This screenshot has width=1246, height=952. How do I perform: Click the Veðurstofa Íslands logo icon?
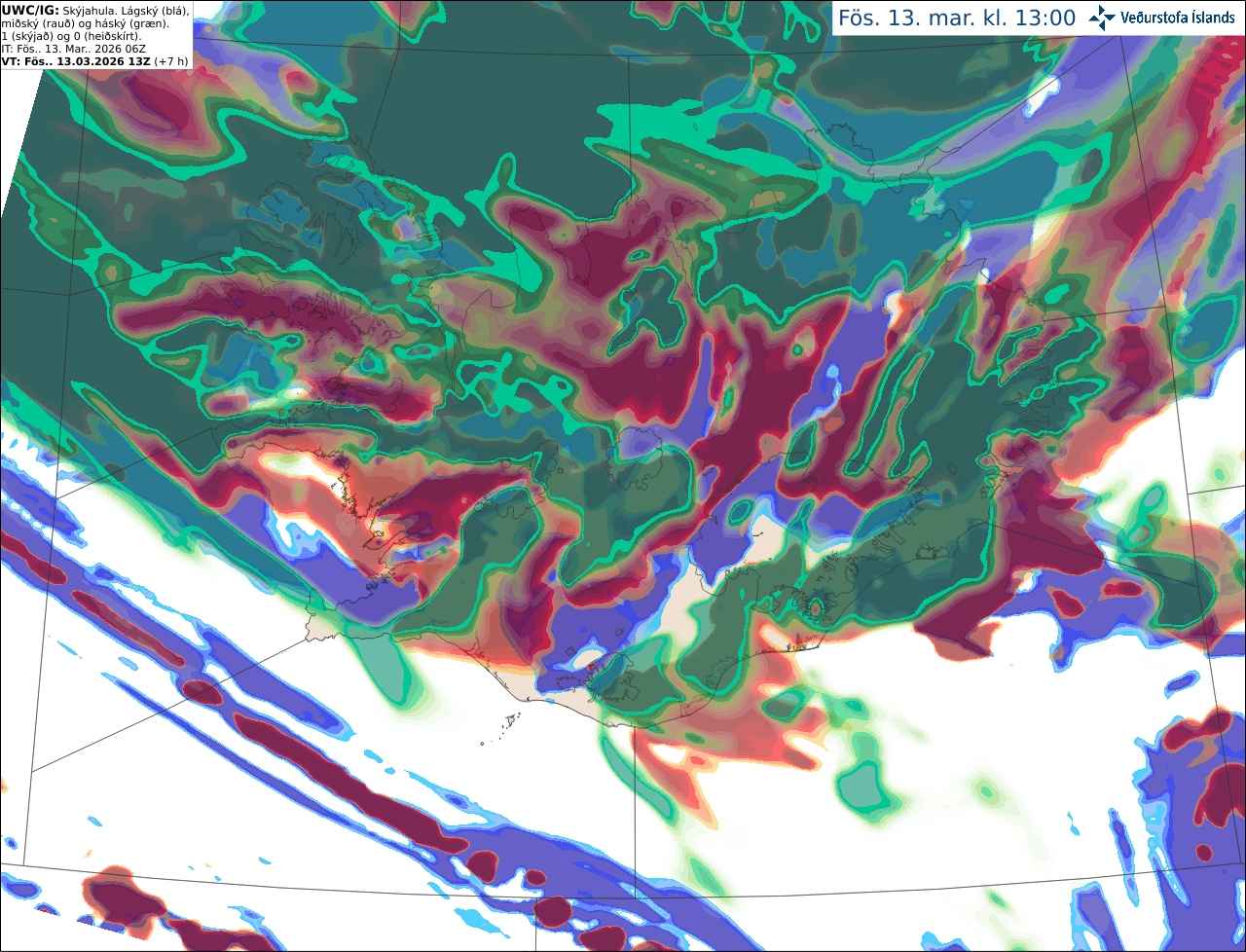pos(1102,18)
